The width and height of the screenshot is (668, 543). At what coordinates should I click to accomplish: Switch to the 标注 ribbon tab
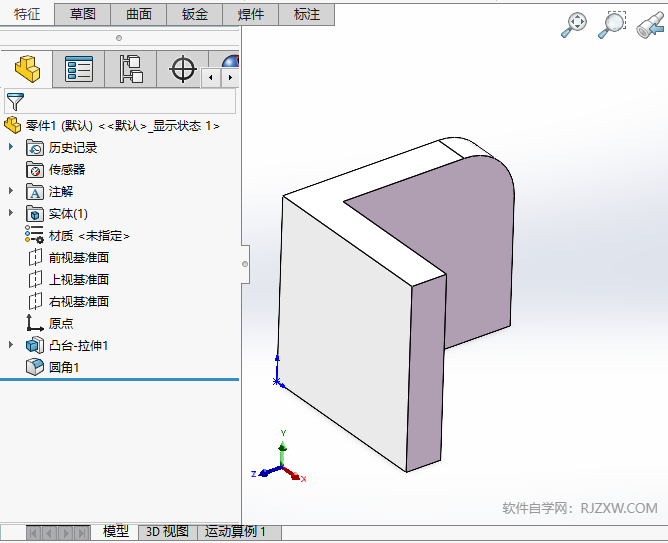click(x=307, y=14)
